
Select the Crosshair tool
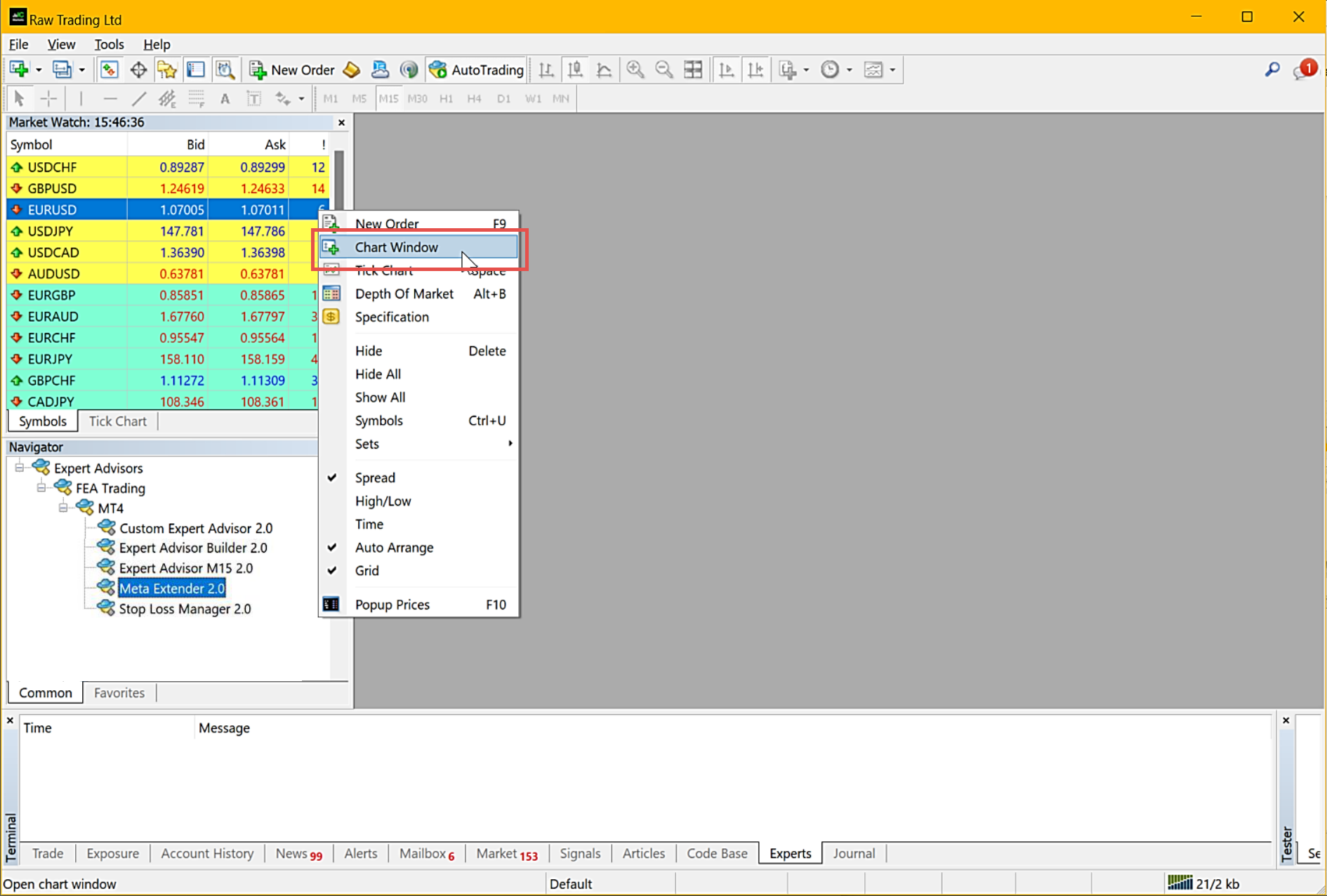pos(48,98)
